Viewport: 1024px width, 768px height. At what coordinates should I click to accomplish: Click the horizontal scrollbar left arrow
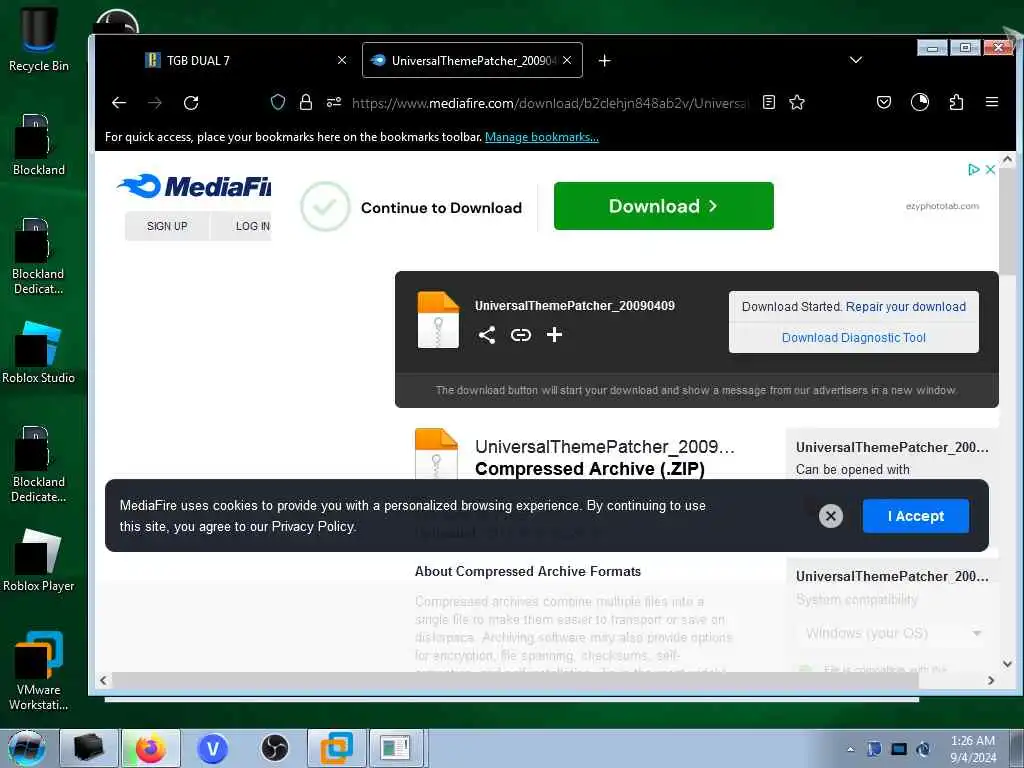(103, 680)
